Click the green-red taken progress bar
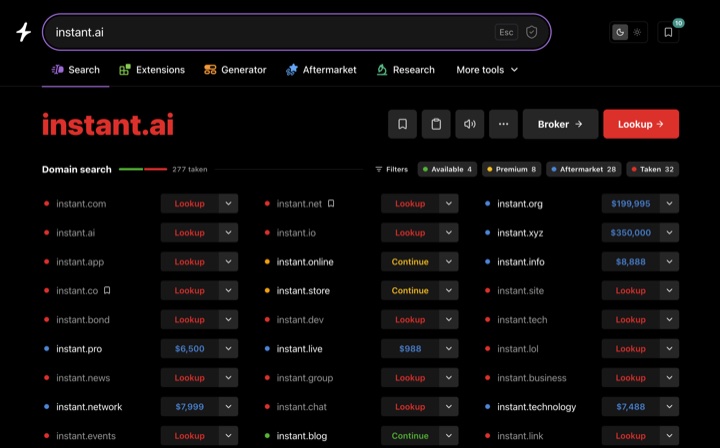 (143, 169)
